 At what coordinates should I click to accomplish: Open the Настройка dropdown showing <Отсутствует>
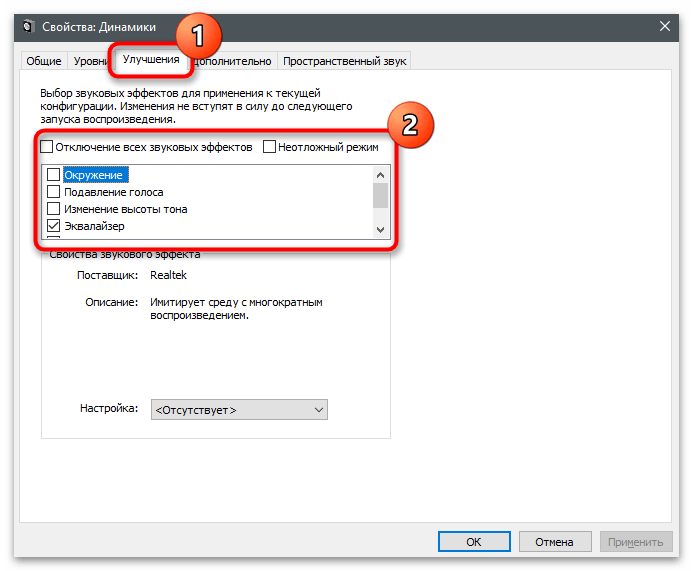point(239,410)
